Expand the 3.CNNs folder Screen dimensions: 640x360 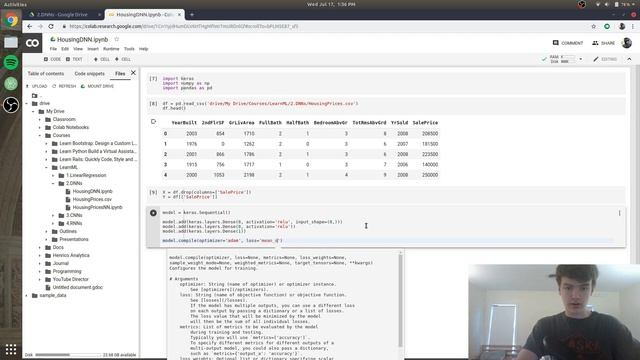click(53, 215)
